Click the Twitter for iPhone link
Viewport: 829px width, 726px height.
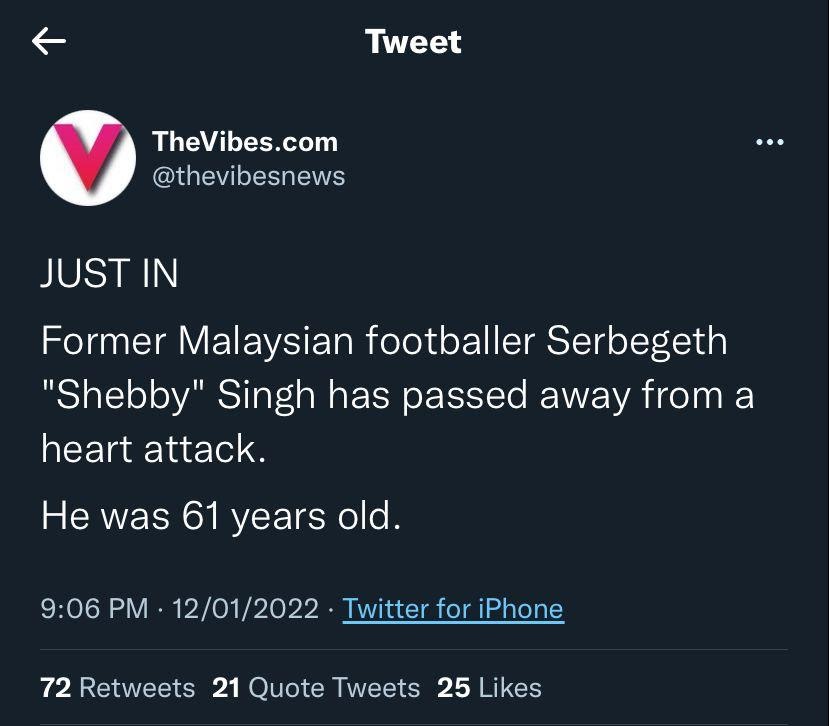[x=453, y=608]
